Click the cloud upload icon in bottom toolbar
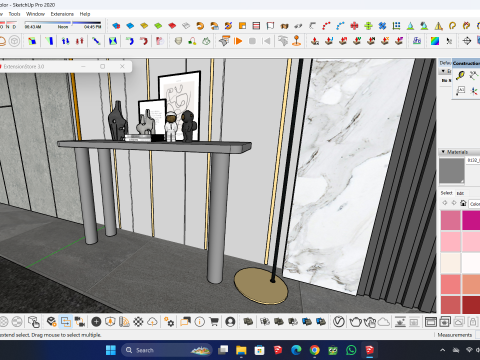480x360 pixels. (x=152, y=322)
